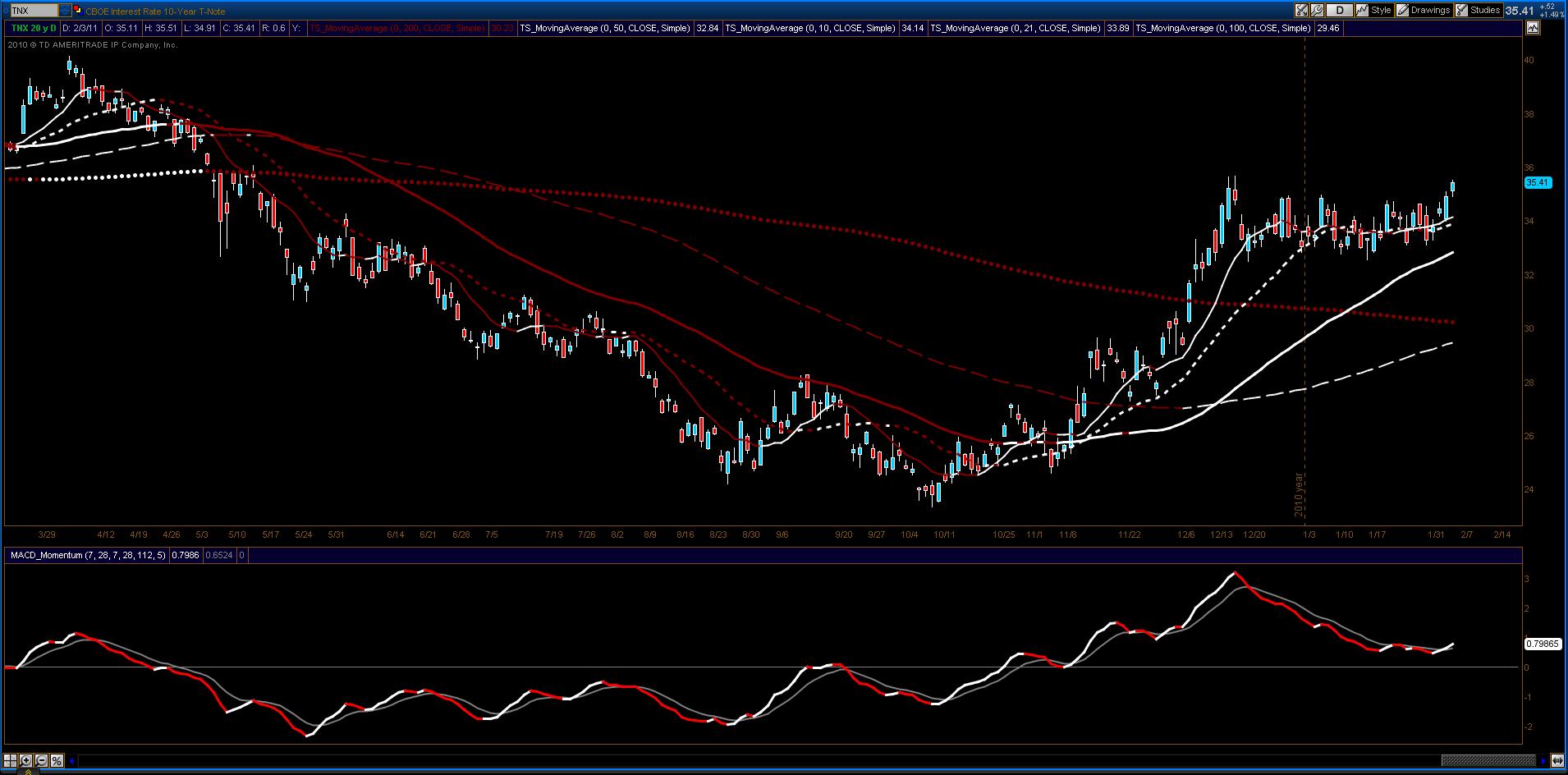Click the TNX symbol input field

33,11
